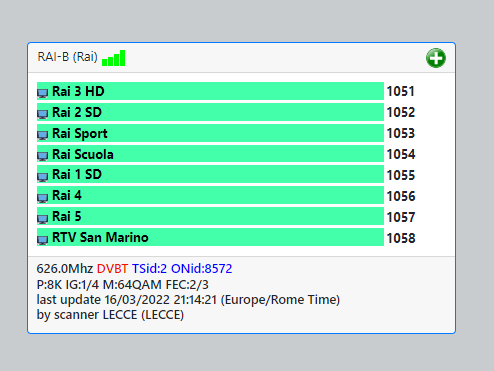Click service number 1057
This screenshot has width=494, height=371.
[x=401, y=217]
